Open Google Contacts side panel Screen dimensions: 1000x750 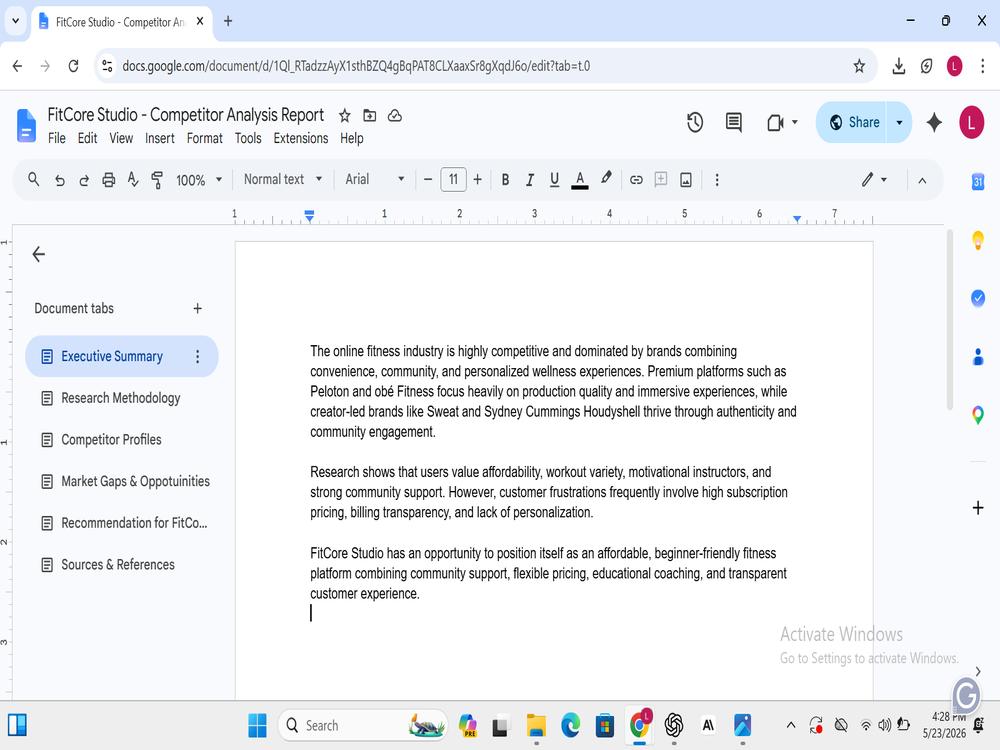coord(978,357)
